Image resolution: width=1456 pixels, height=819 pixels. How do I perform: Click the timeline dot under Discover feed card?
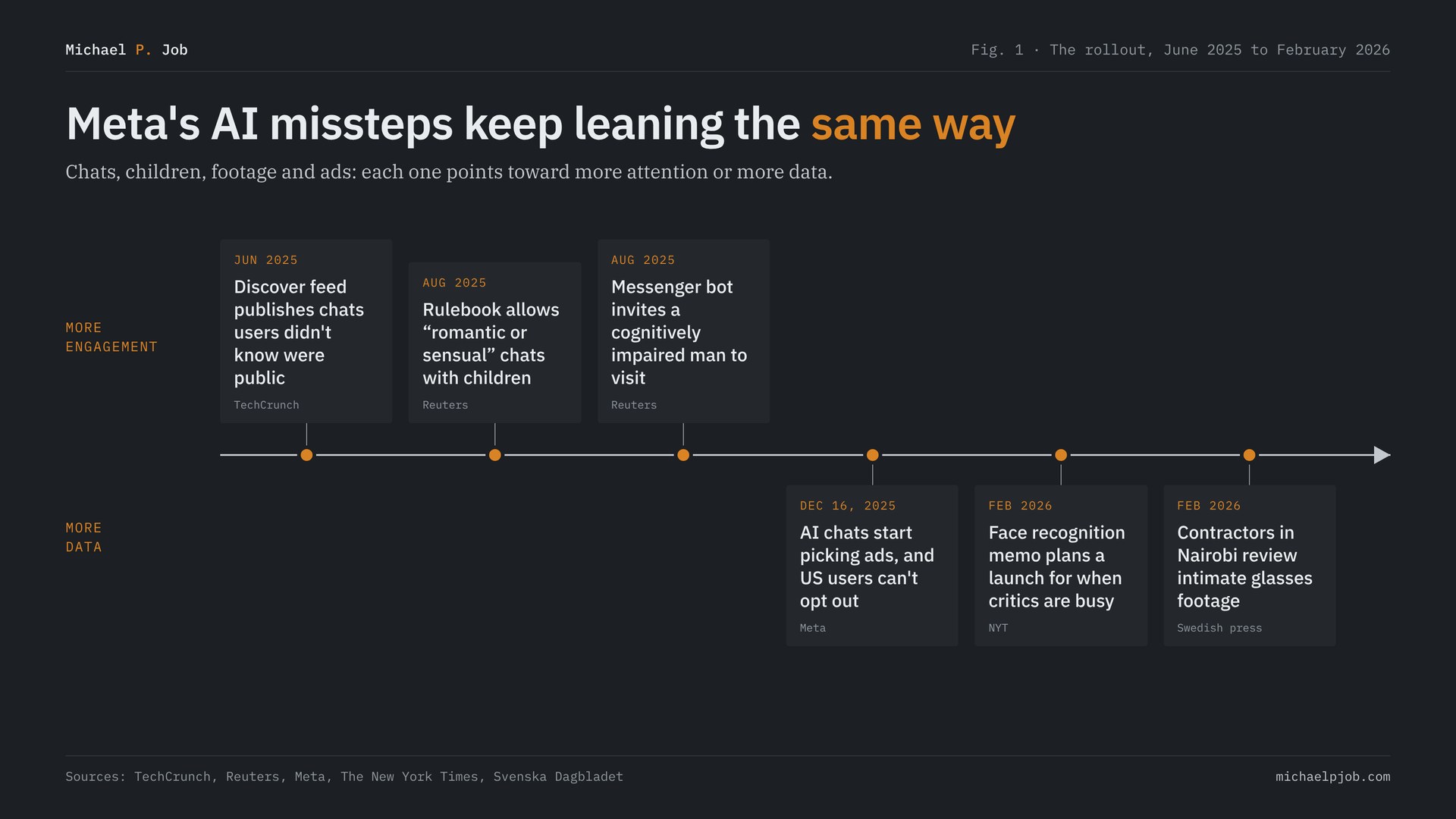coord(306,455)
